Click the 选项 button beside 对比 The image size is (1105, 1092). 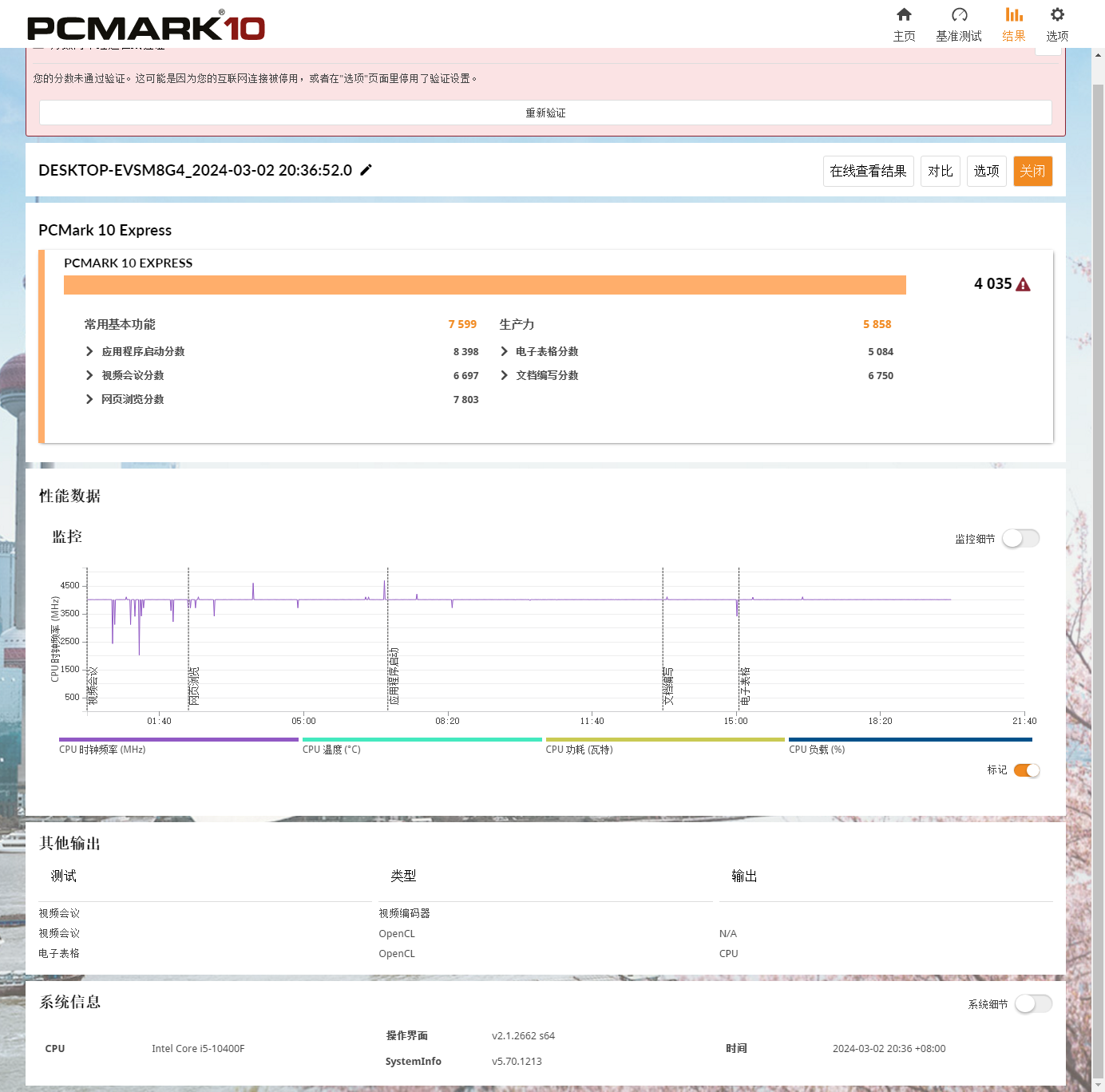click(986, 171)
